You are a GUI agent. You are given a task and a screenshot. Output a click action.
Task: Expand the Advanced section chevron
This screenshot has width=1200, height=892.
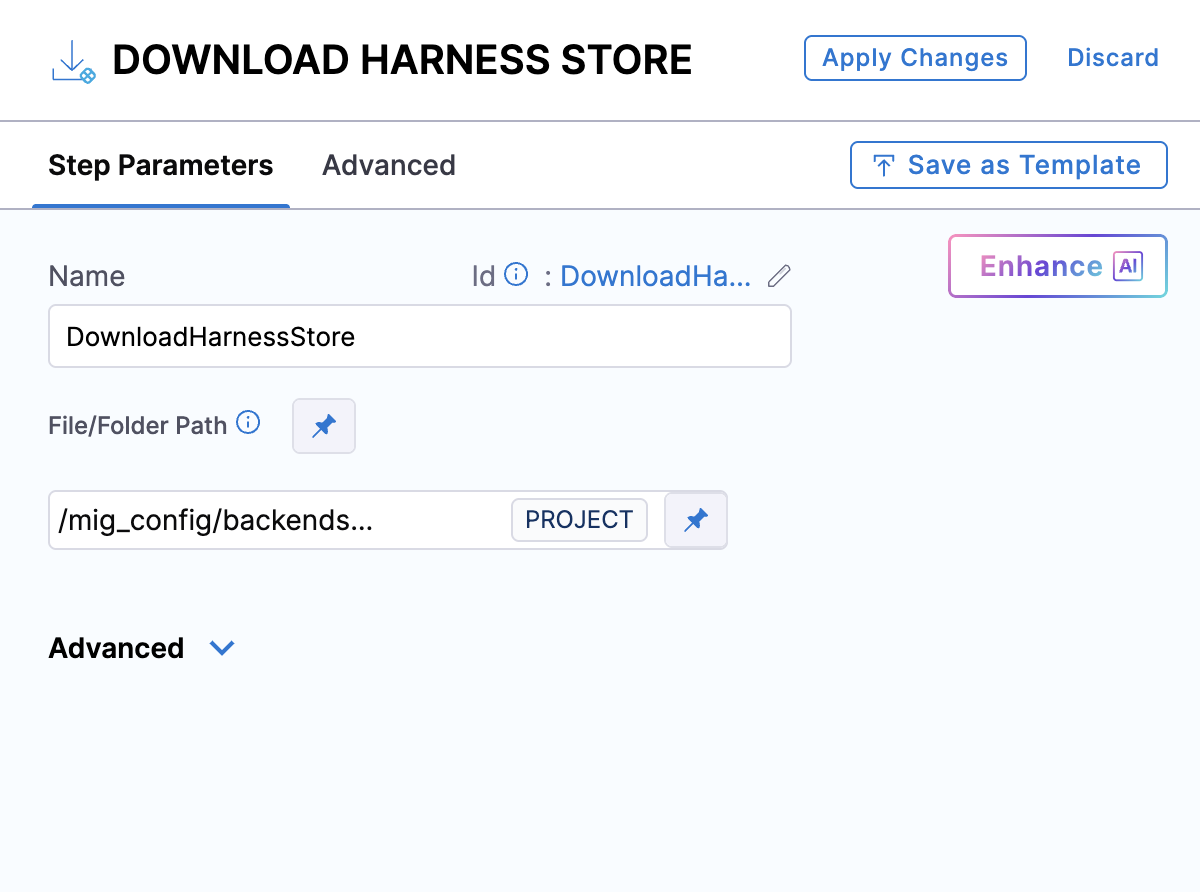222,648
